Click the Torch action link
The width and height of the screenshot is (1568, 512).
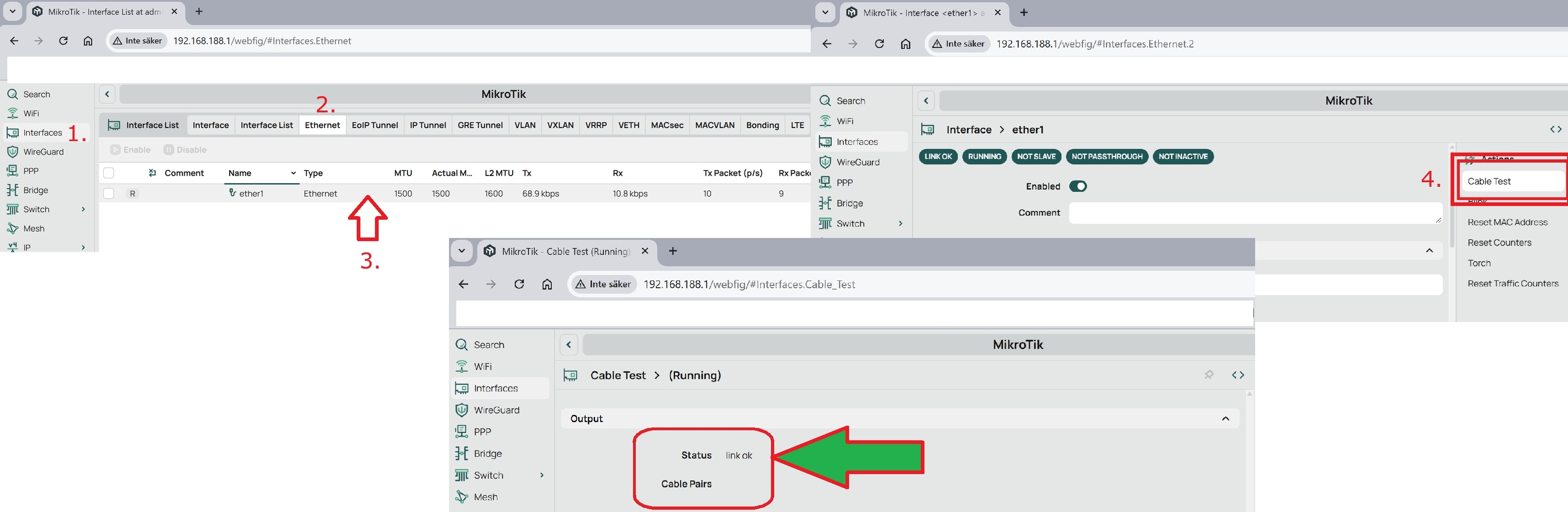coord(1479,264)
